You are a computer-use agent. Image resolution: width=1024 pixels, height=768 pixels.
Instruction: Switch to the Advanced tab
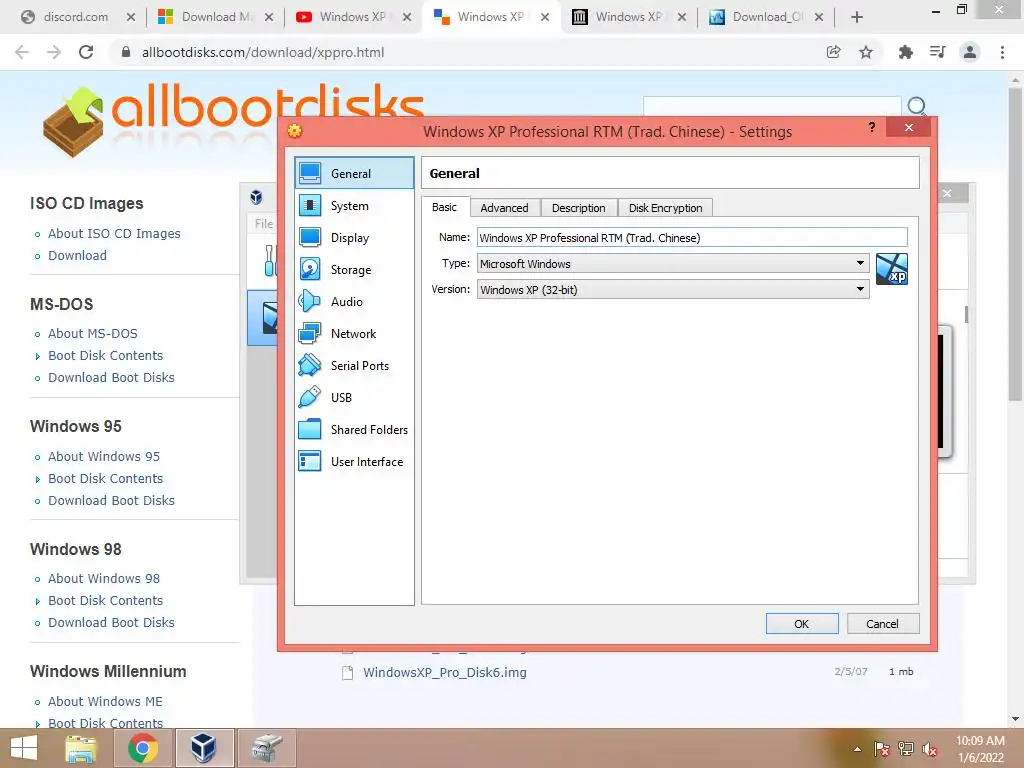[504, 208]
